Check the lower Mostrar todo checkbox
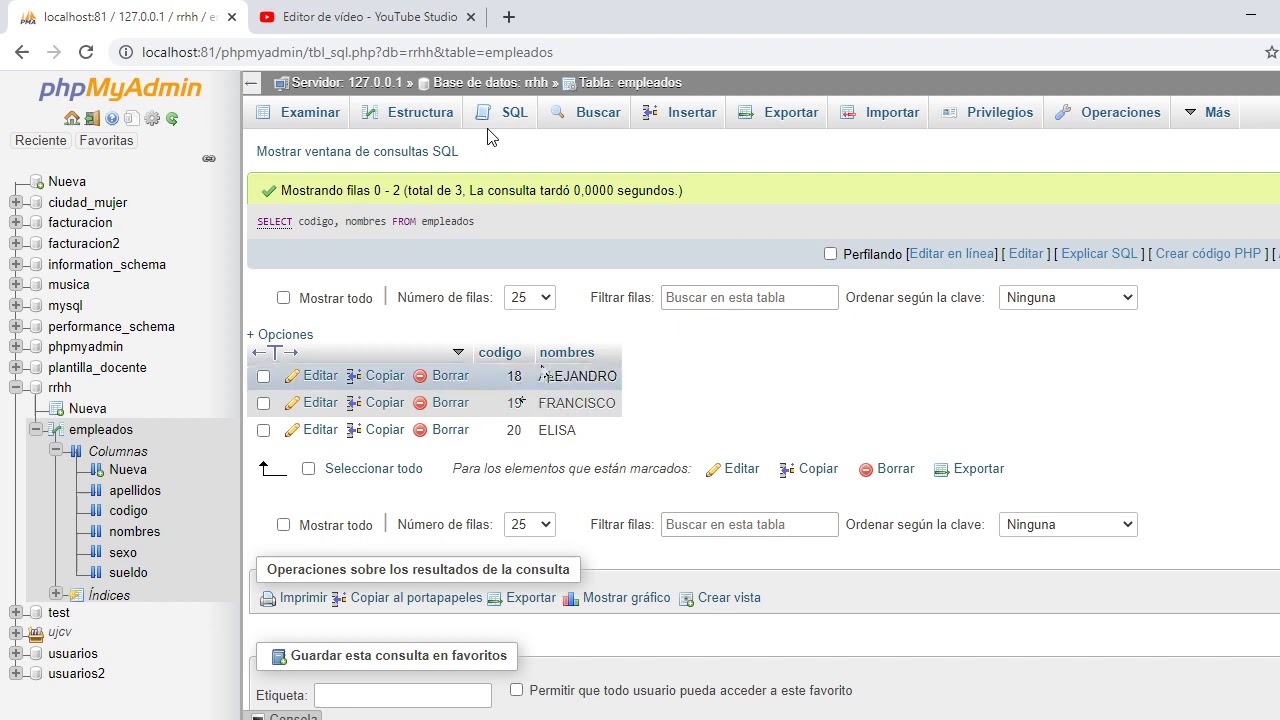The width and height of the screenshot is (1280, 720). click(283, 525)
